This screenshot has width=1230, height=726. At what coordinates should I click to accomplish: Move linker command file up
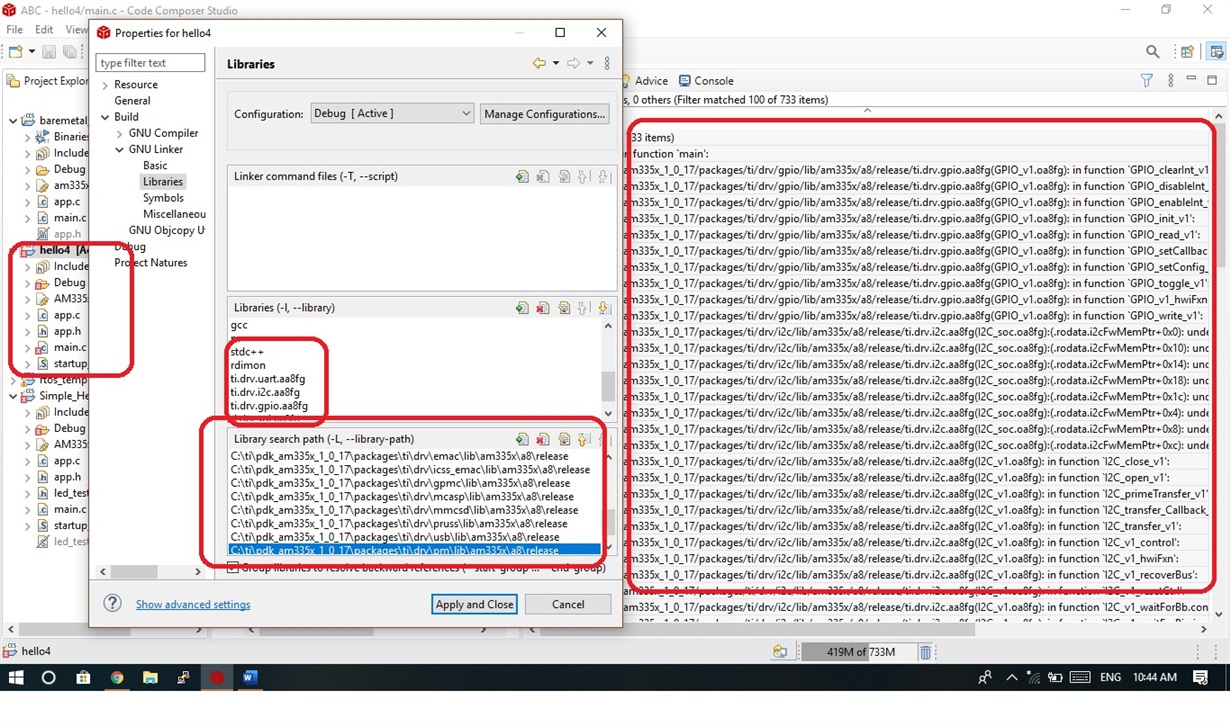click(583, 177)
